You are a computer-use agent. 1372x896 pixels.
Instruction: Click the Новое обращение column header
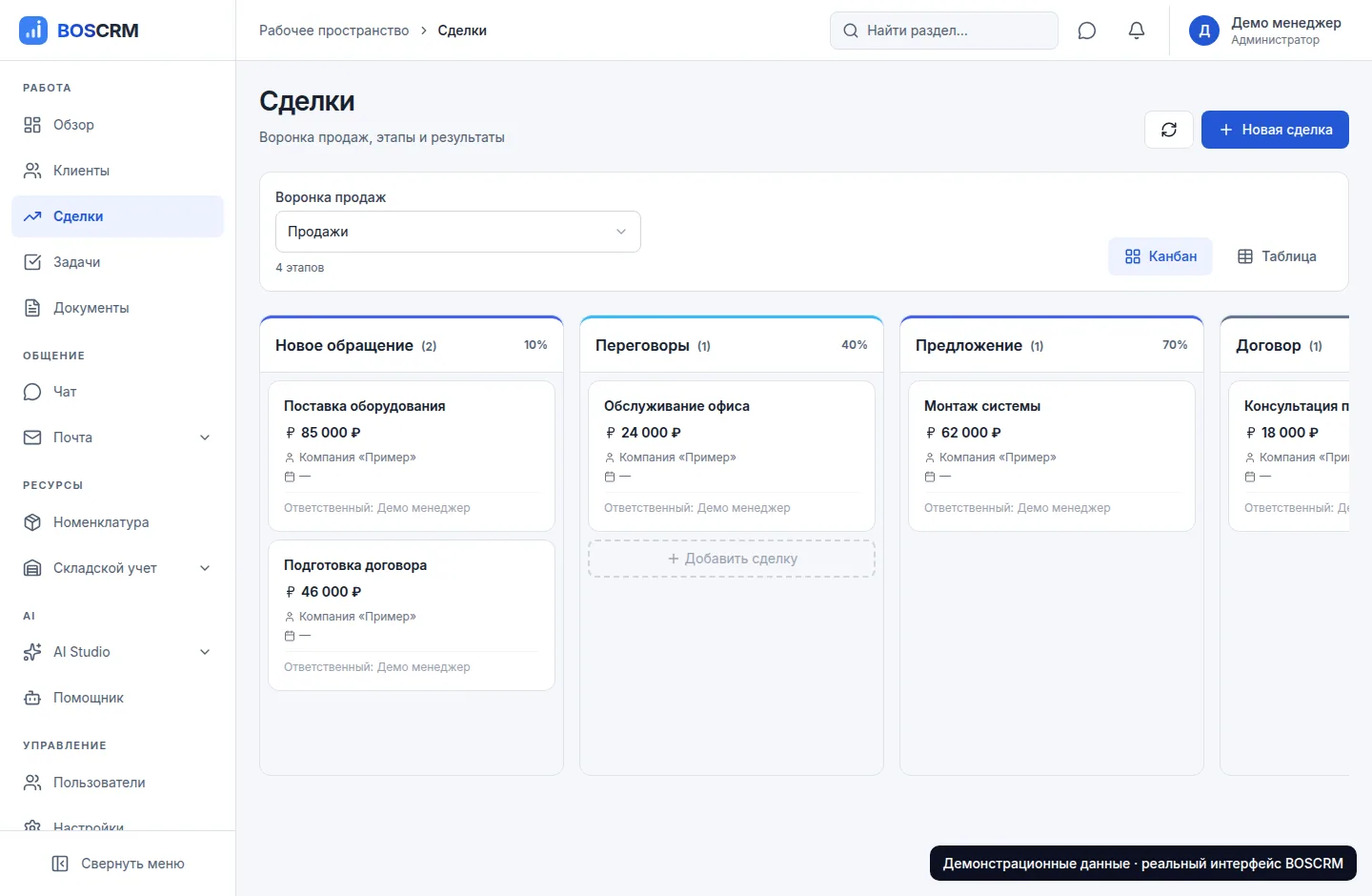point(412,345)
